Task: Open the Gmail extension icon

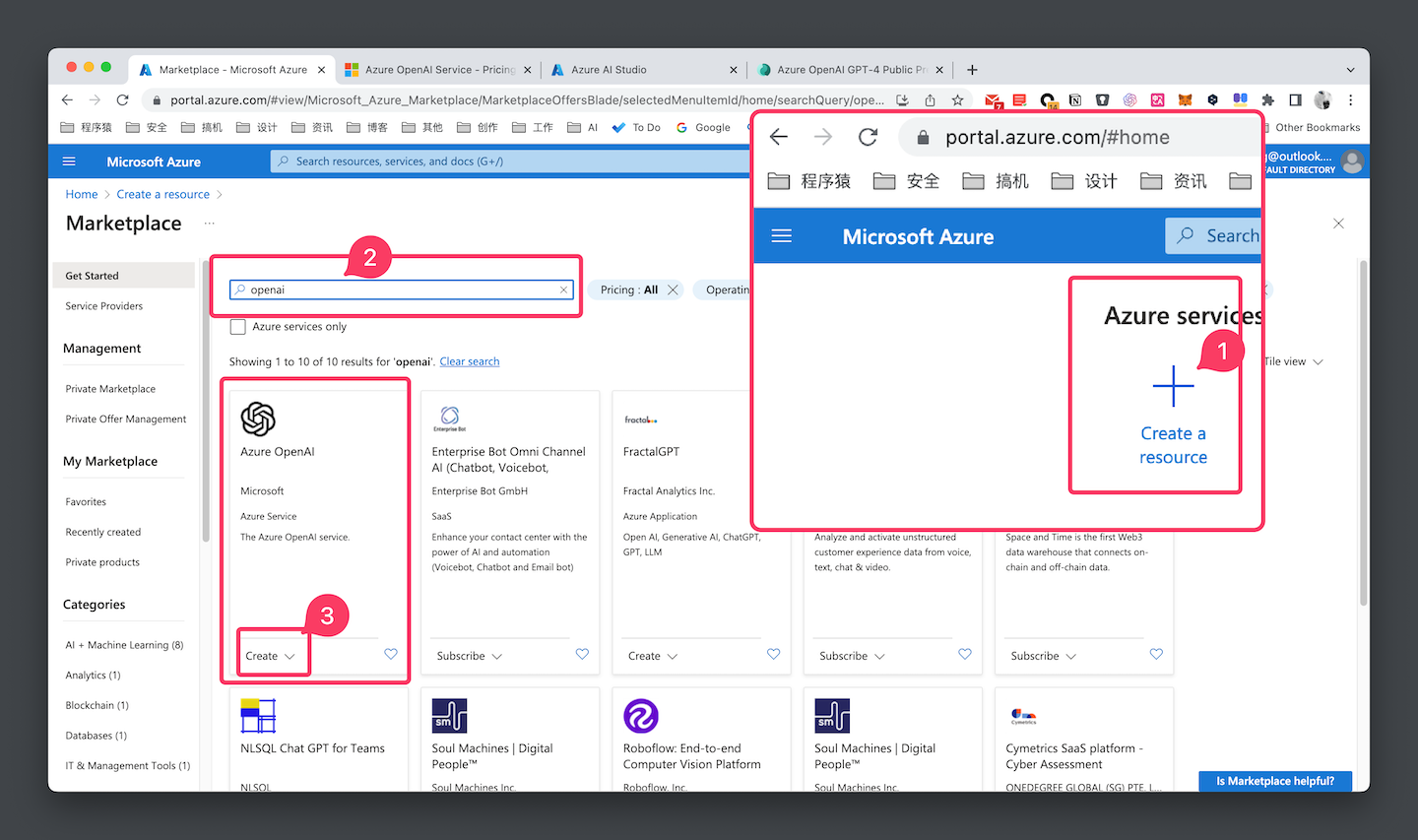Action: coord(993,100)
